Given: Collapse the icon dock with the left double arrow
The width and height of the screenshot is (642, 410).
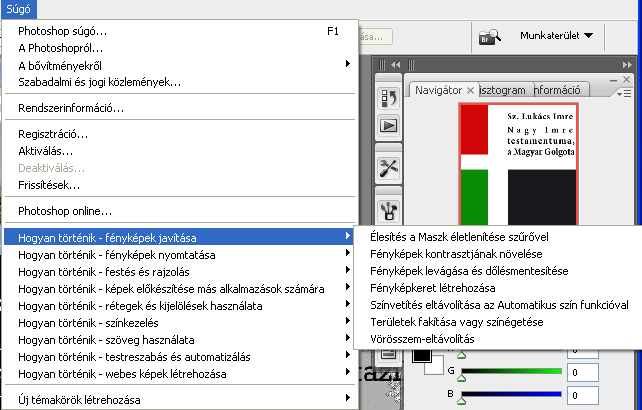Looking at the screenshot, I should point(396,65).
